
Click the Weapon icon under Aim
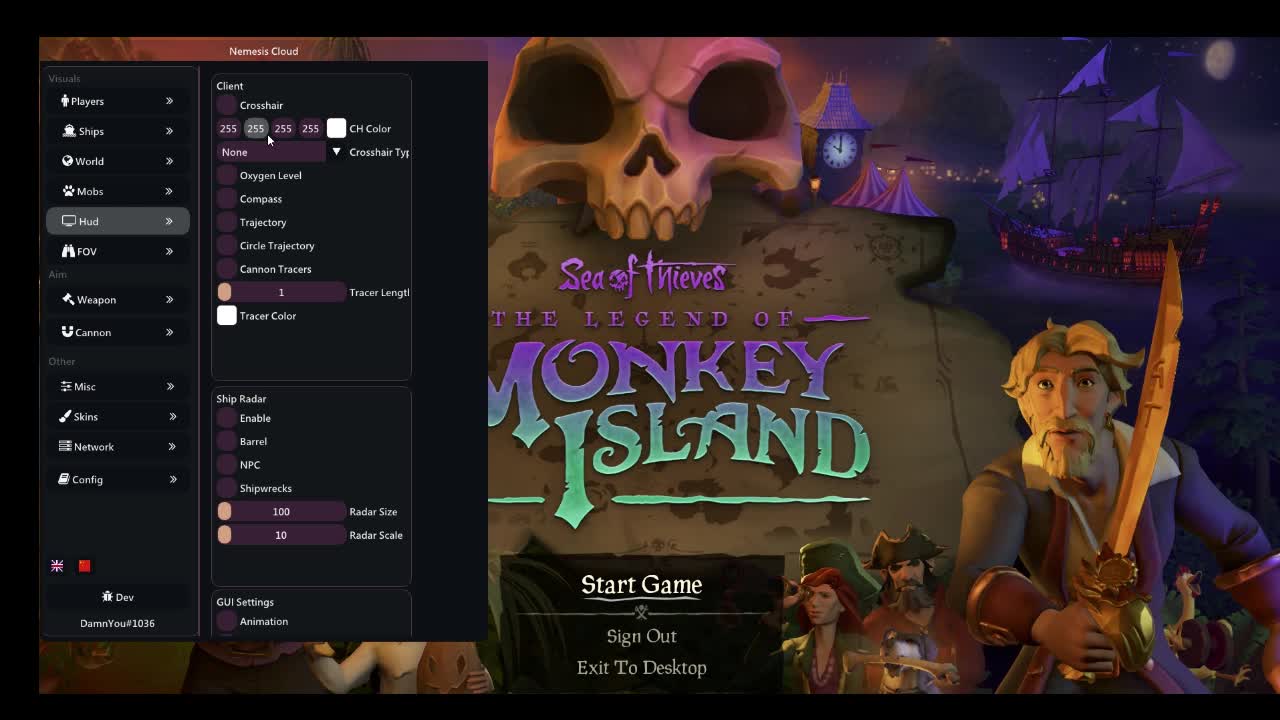coord(68,299)
